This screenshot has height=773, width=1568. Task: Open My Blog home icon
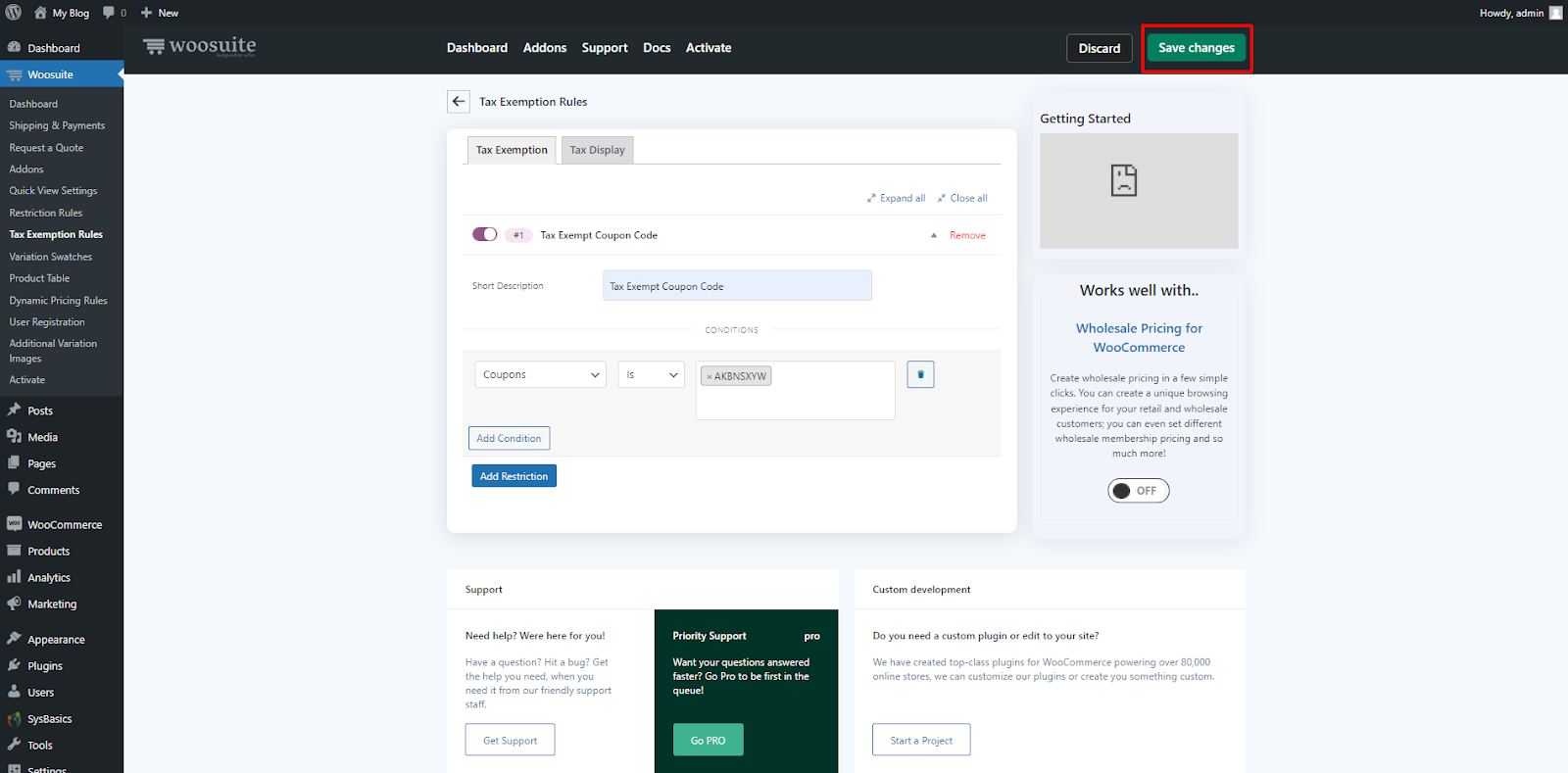pyautogui.click(x=40, y=13)
